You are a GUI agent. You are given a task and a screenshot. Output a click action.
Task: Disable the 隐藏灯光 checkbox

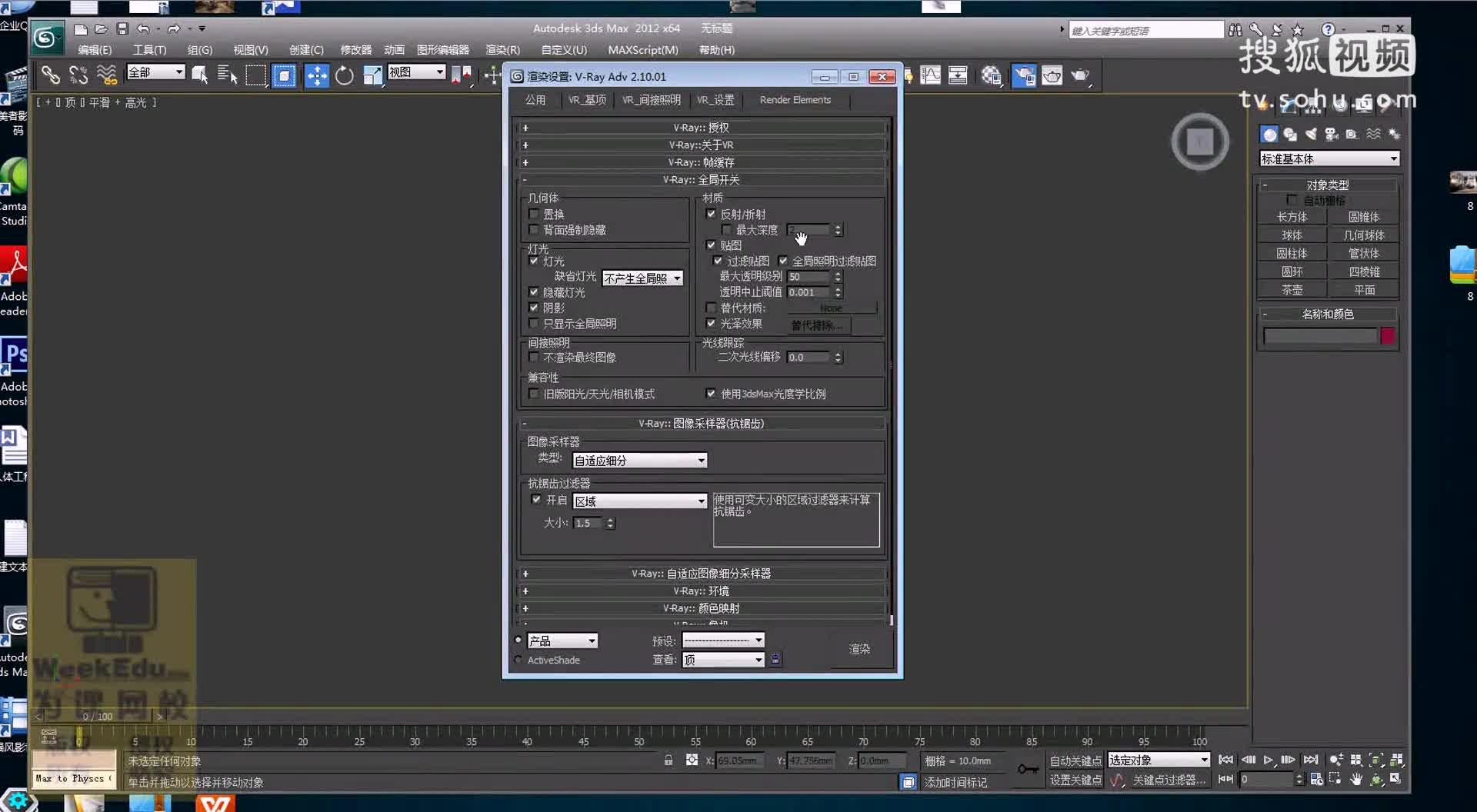point(534,291)
